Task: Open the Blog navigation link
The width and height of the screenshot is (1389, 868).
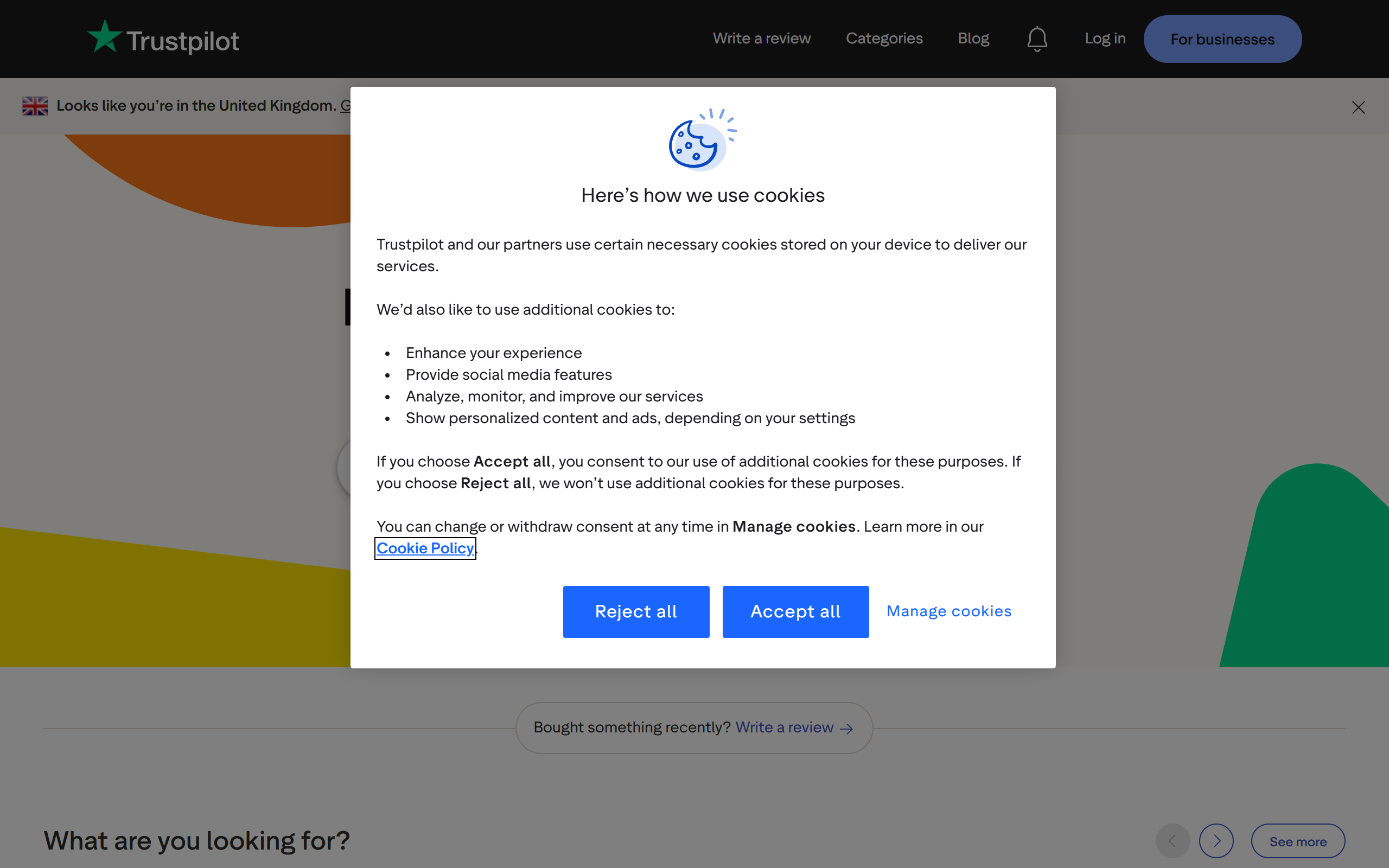Action: 973,39
